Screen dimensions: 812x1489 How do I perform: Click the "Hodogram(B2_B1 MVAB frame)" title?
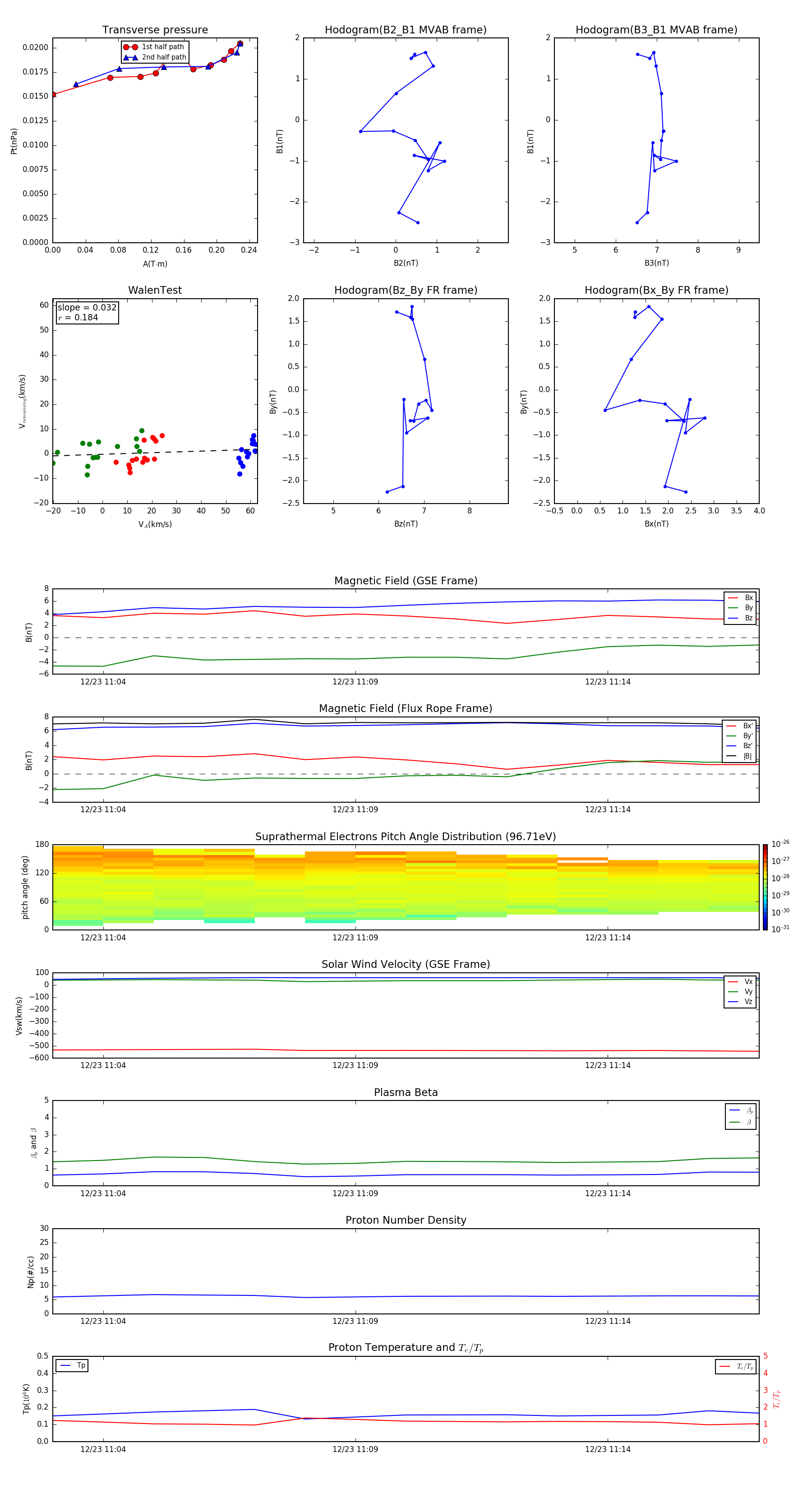[406, 30]
